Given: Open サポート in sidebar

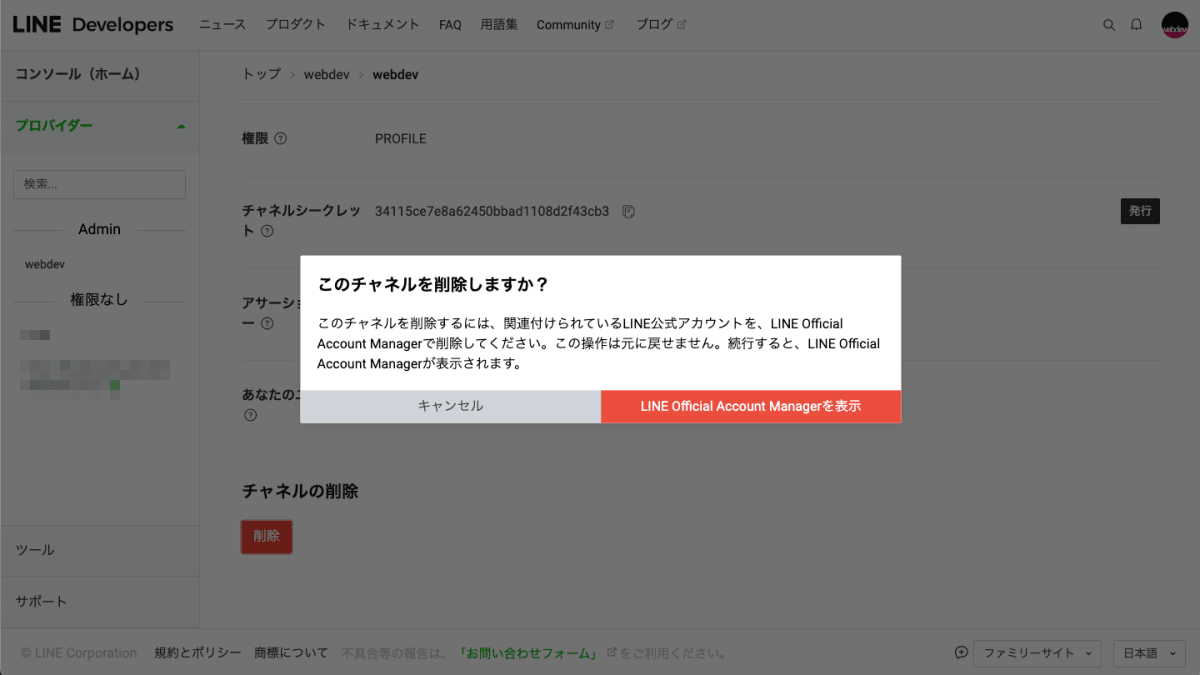Looking at the screenshot, I should click(x=100, y=601).
